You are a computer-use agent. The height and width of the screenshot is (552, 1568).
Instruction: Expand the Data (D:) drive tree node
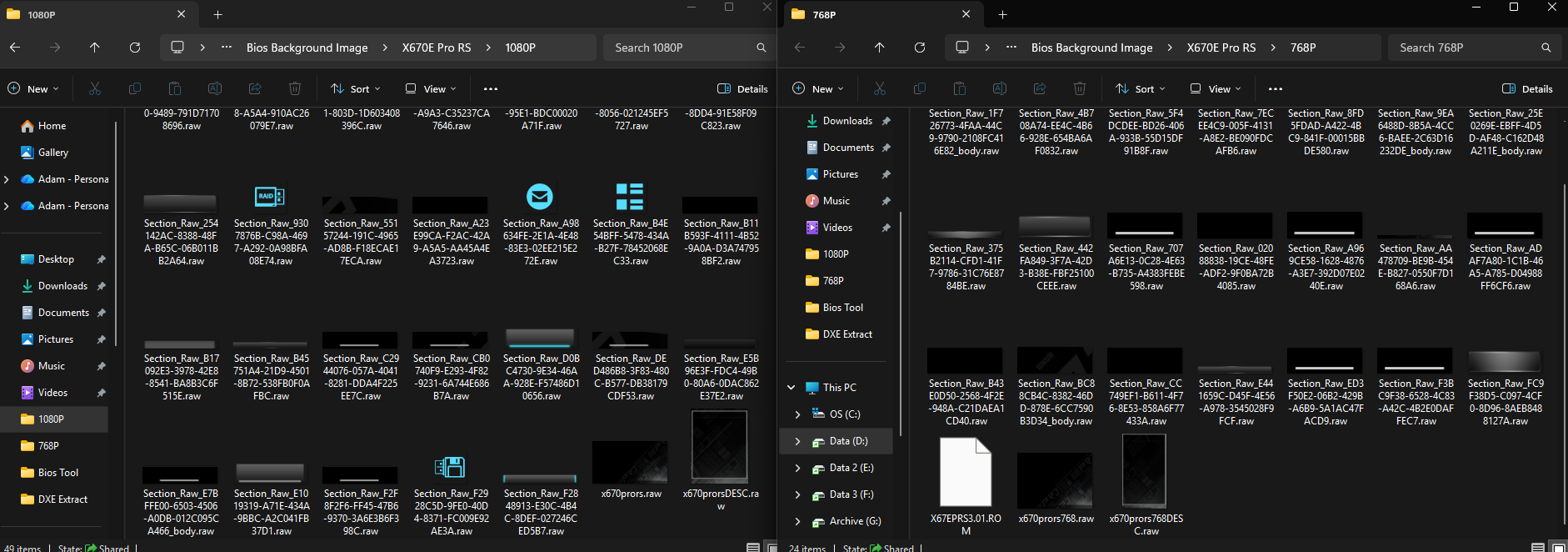tap(797, 441)
